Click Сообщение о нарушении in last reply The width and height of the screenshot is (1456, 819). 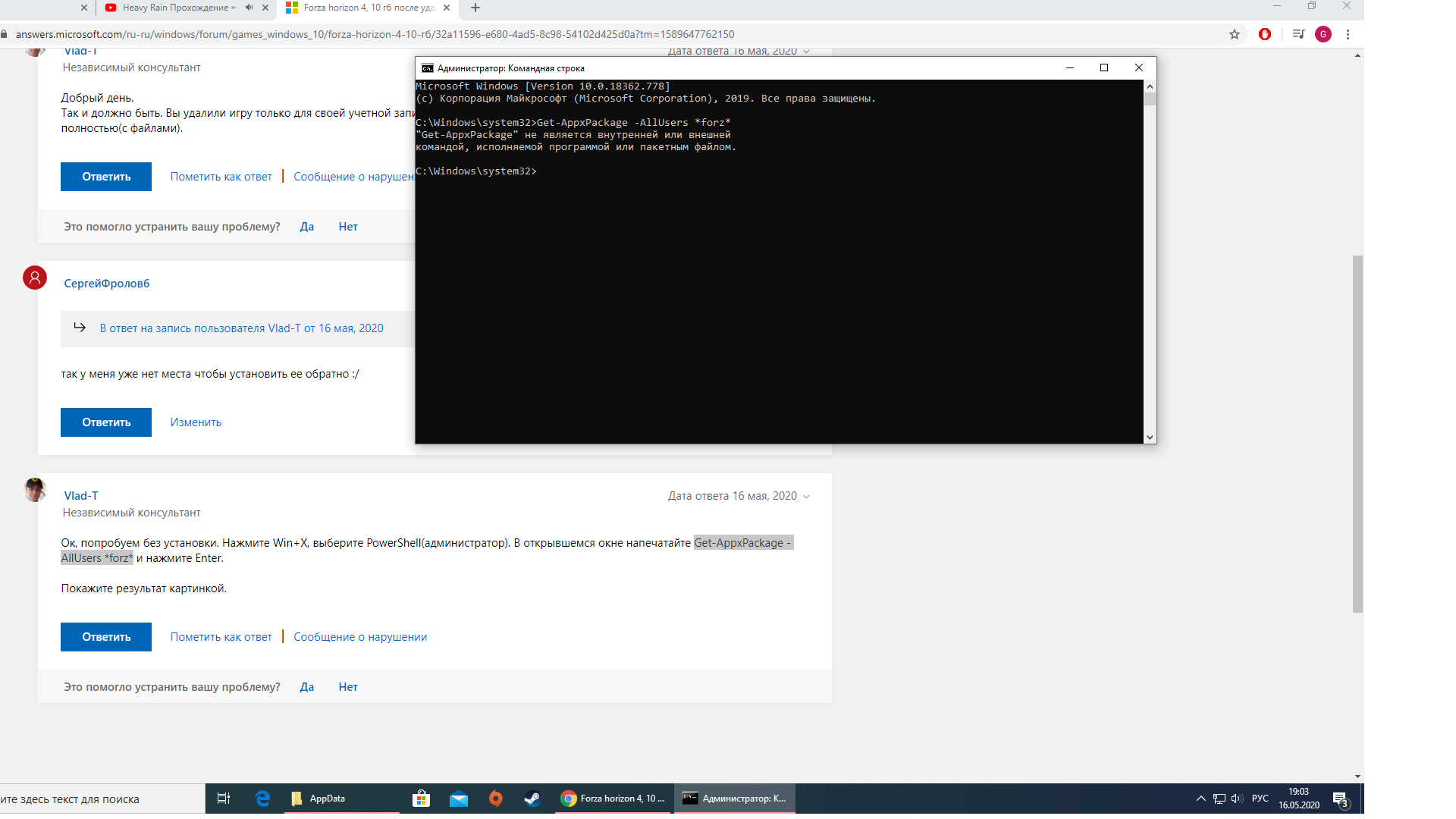360,637
